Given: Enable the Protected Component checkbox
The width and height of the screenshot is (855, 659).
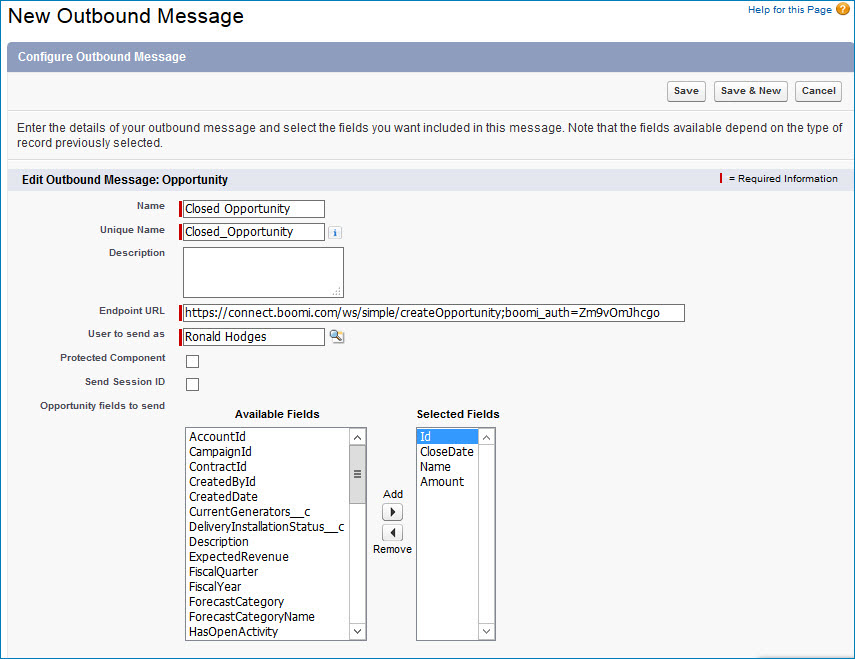Looking at the screenshot, I should click(x=192, y=361).
